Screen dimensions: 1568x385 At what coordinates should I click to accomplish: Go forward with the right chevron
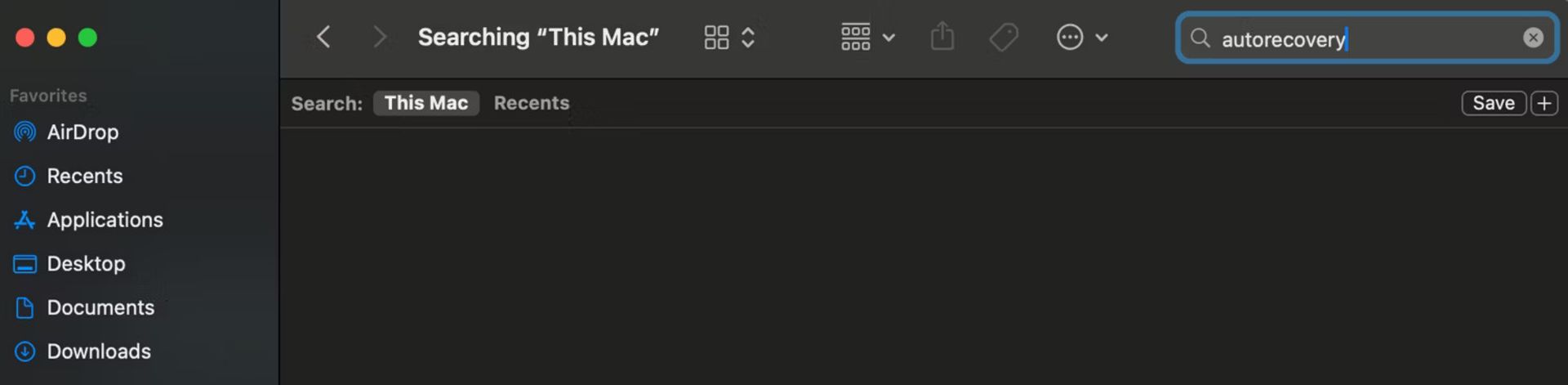379,37
